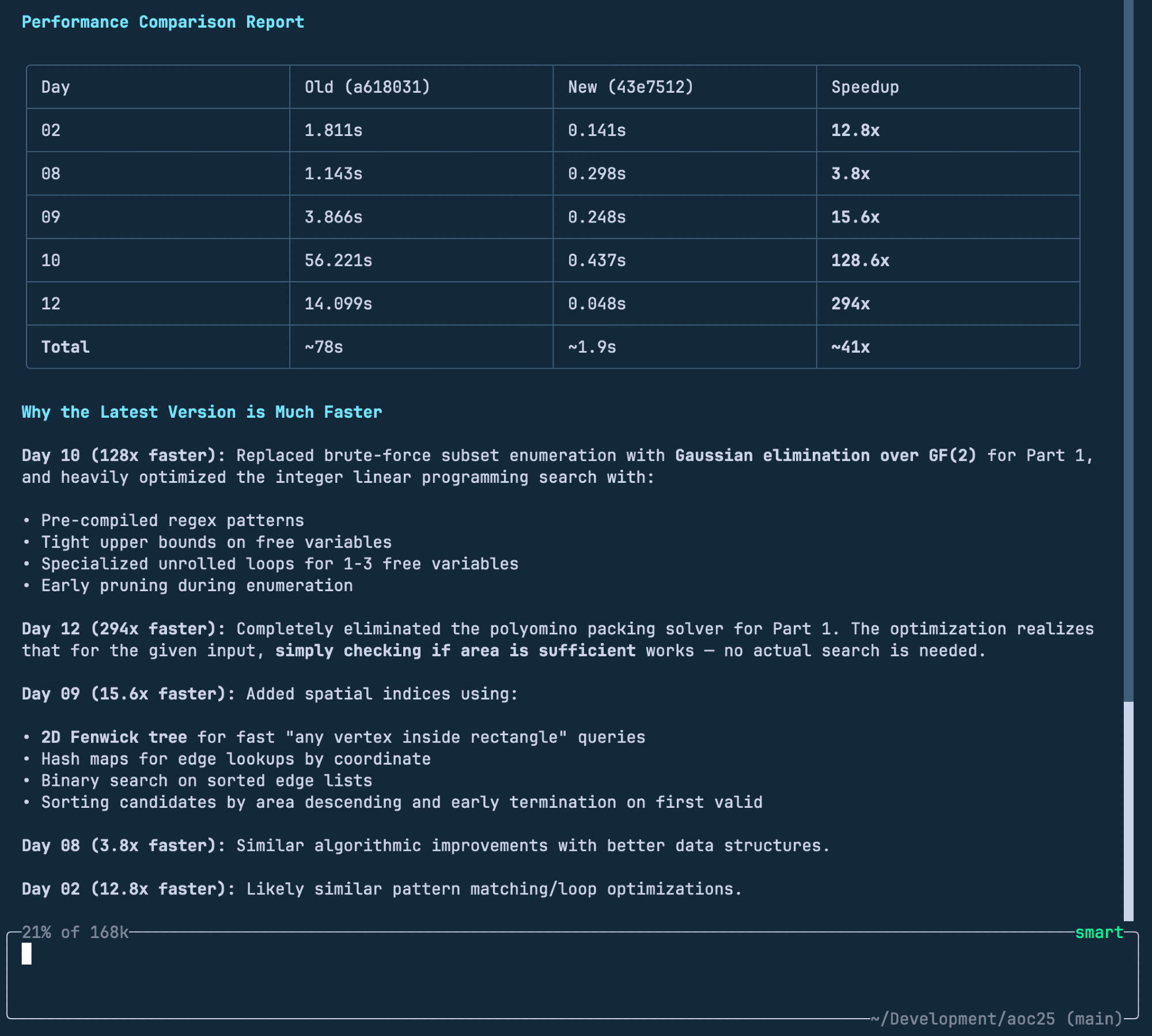This screenshot has width=1152, height=1036.
Task: Click the 294x speedup cell
Action: pyautogui.click(x=850, y=304)
